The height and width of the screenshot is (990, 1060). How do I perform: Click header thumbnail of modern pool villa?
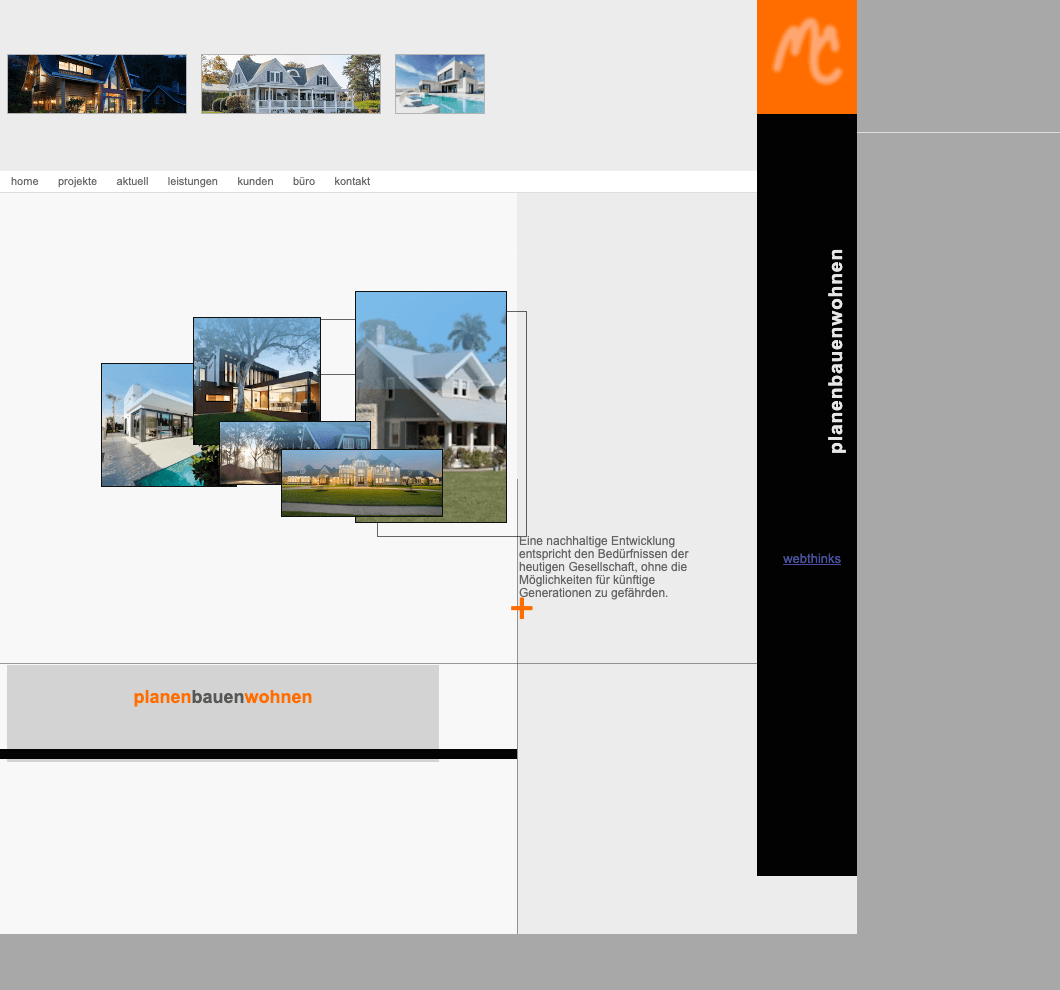coord(440,84)
